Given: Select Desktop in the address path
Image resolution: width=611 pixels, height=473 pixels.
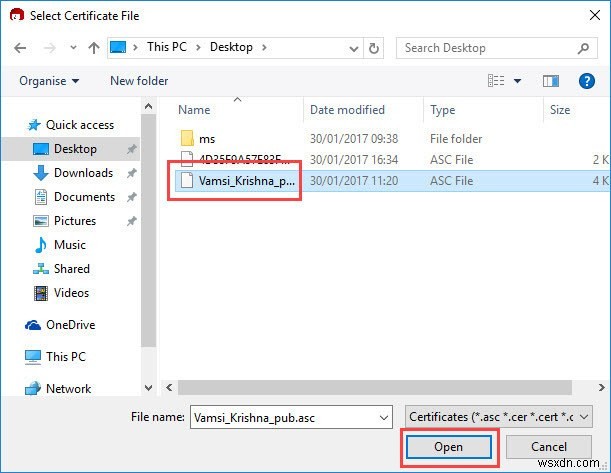Looking at the screenshot, I should point(231,47).
